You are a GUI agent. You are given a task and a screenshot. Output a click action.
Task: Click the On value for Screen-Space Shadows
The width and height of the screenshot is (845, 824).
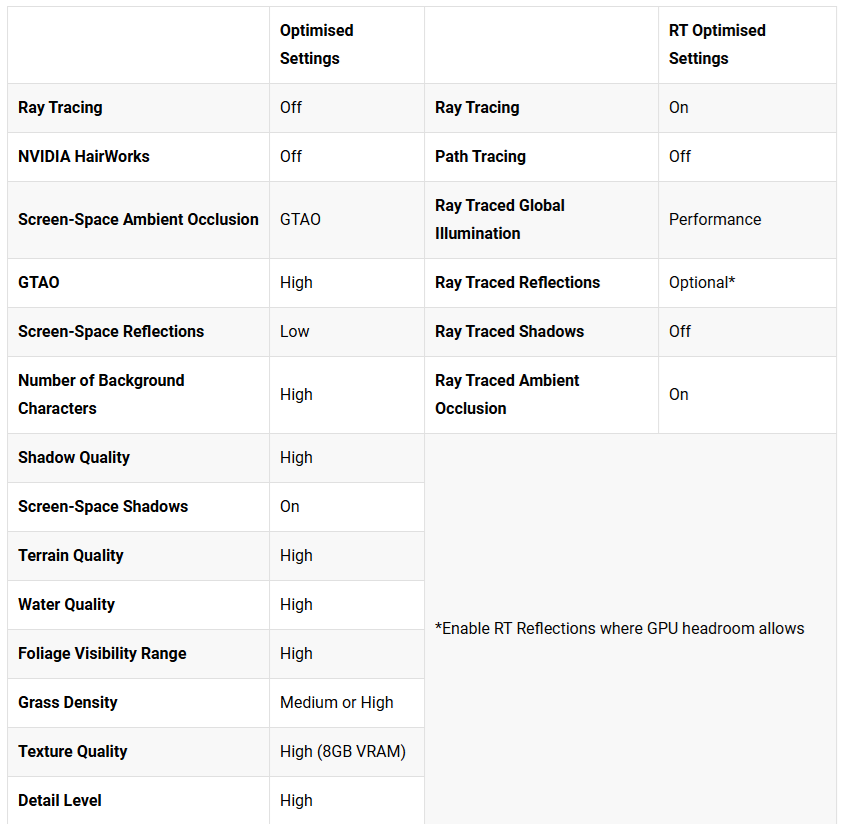(289, 507)
